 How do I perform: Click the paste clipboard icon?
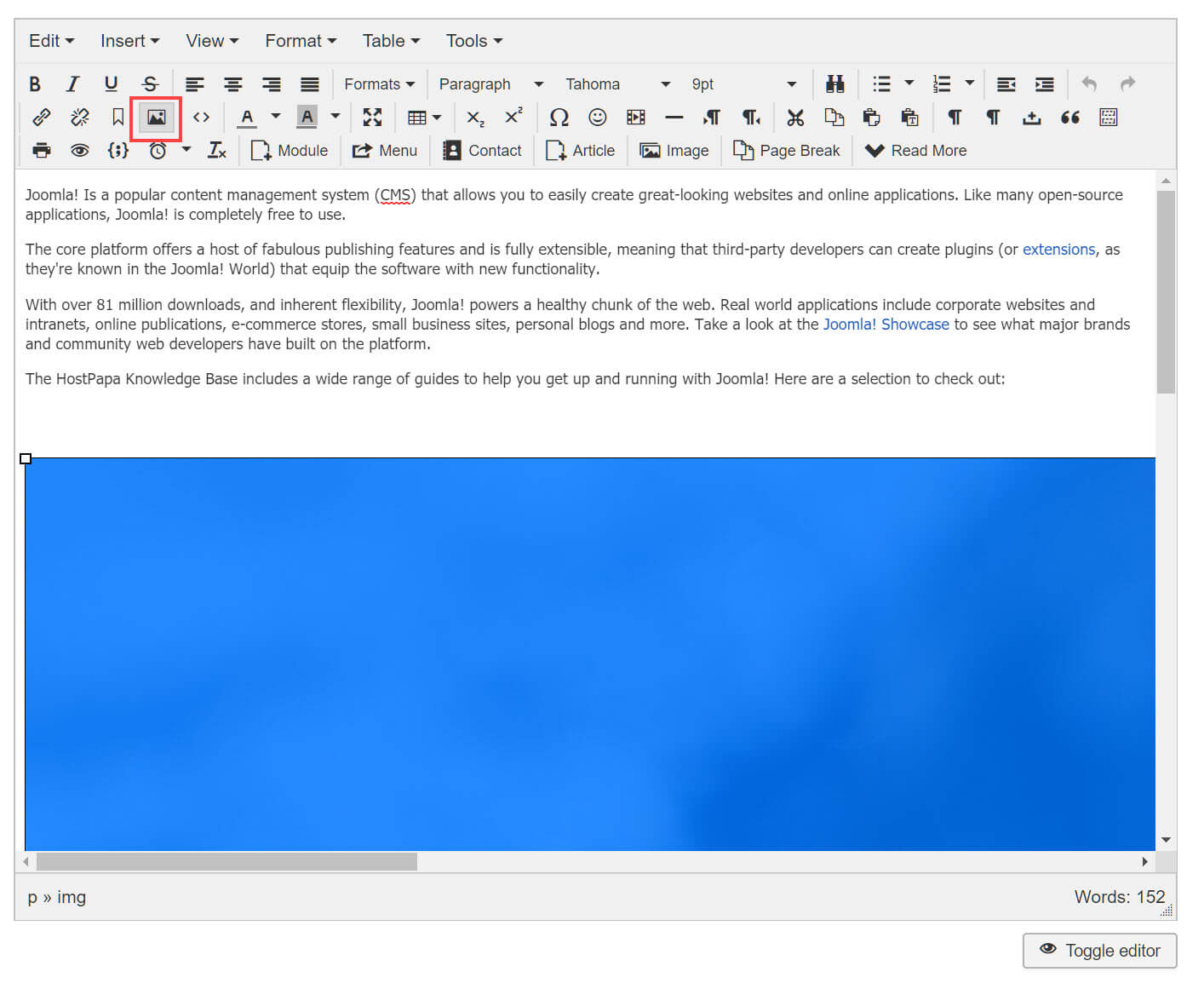click(872, 118)
